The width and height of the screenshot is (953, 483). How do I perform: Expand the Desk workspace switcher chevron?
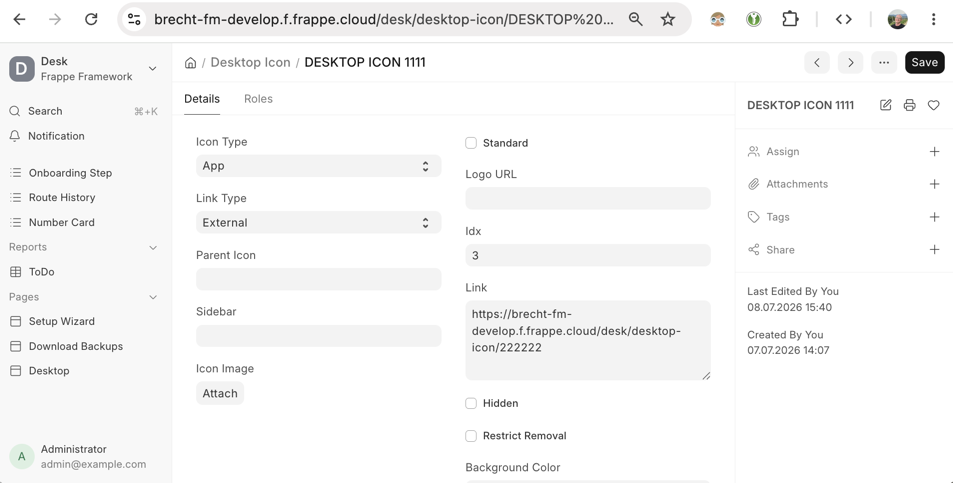153,69
